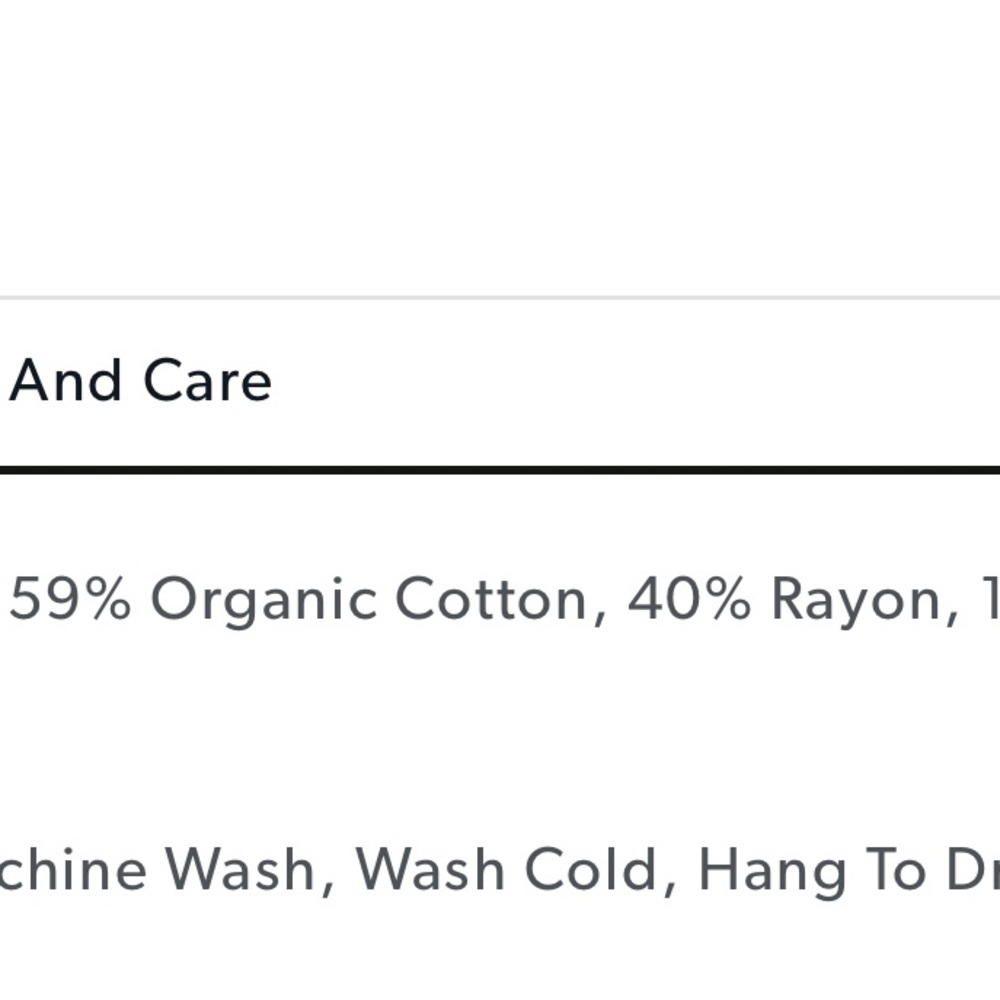Click the black underline beneath And Care
The image size is (1000, 1000).
500,470
